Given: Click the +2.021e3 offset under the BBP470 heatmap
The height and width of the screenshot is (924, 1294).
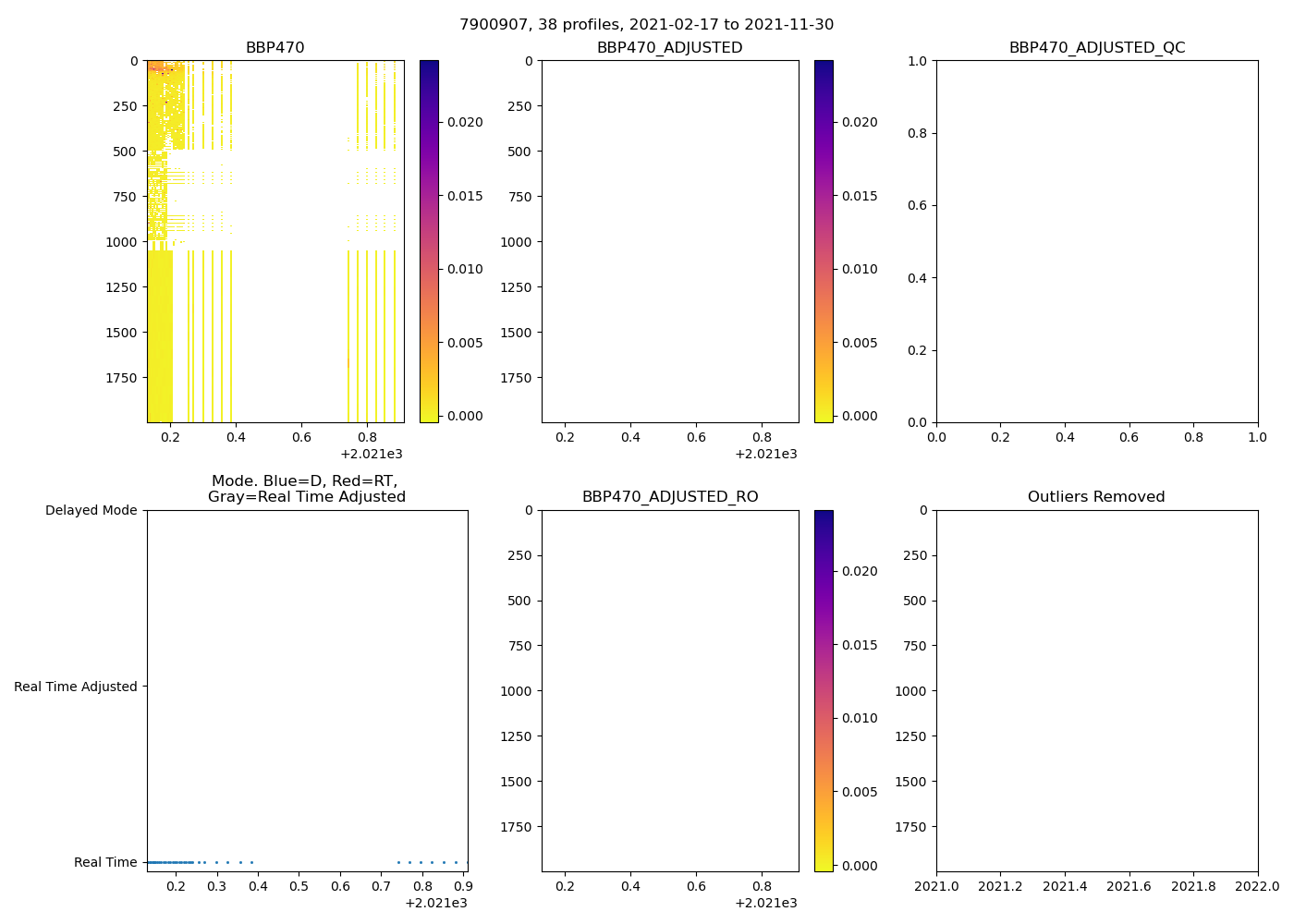Looking at the screenshot, I should click(372, 454).
